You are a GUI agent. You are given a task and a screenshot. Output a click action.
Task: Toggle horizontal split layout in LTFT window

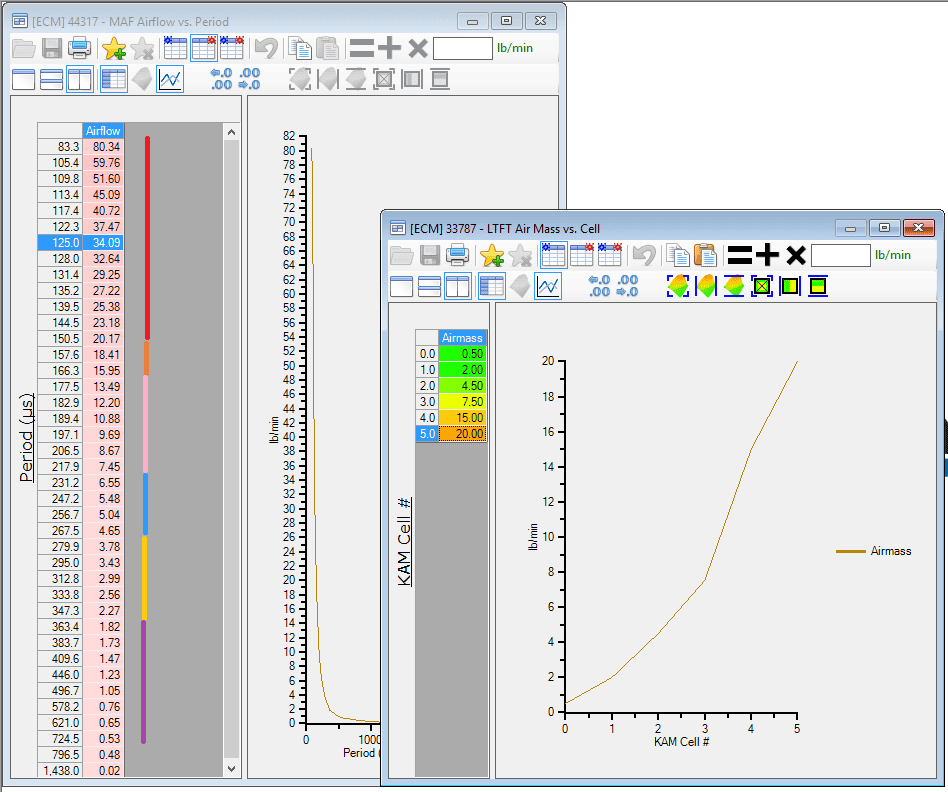click(429, 286)
